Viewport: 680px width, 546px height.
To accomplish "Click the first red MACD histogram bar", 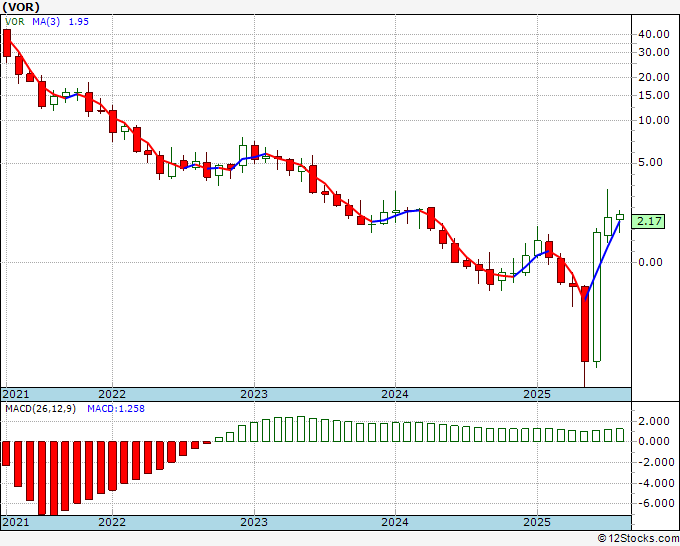I will (6, 454).
